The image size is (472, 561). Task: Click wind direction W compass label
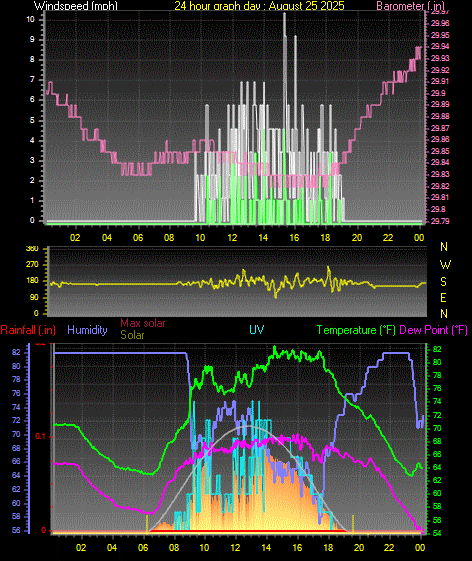tap(445, 265)
